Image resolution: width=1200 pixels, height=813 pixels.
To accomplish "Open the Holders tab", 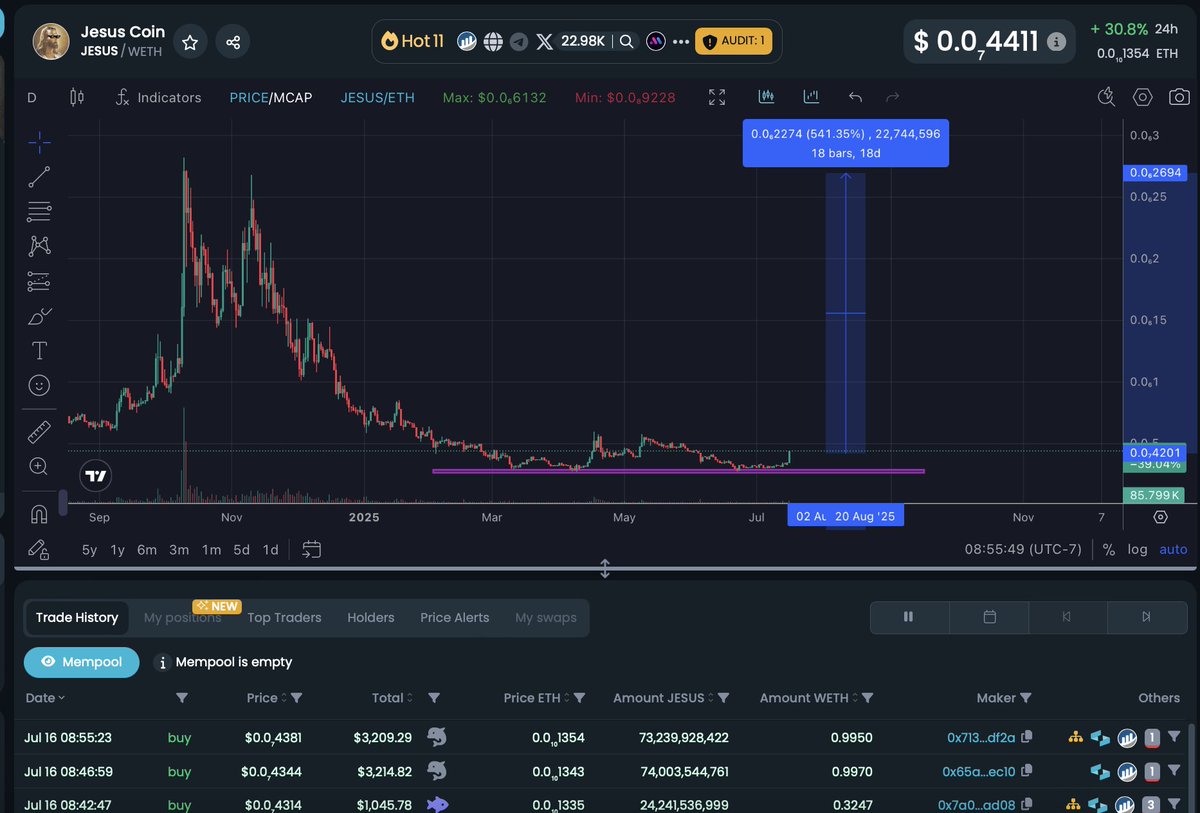I will [x=371, y=617].
